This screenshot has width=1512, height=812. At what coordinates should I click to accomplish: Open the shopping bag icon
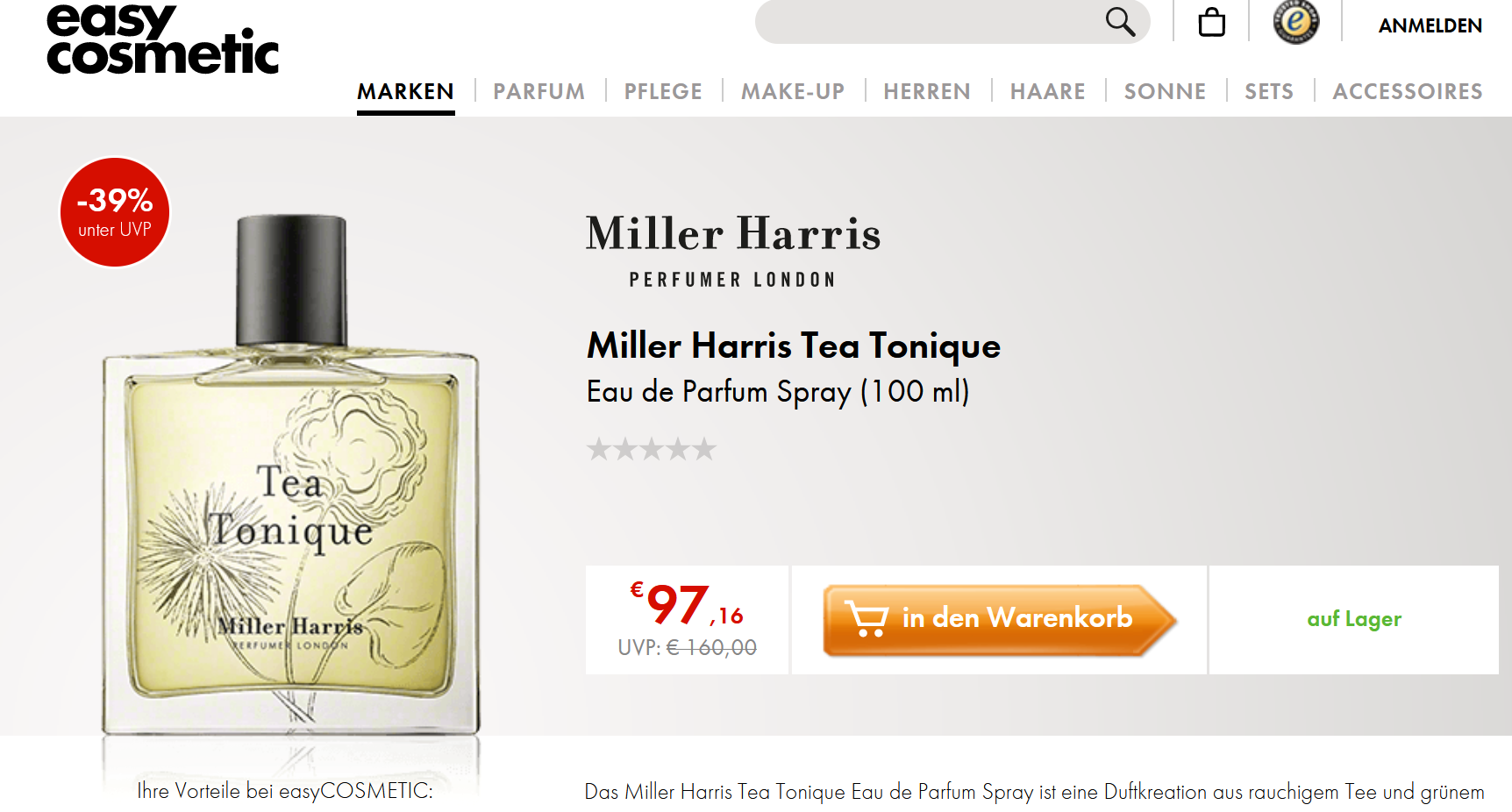pos(1211,22)
